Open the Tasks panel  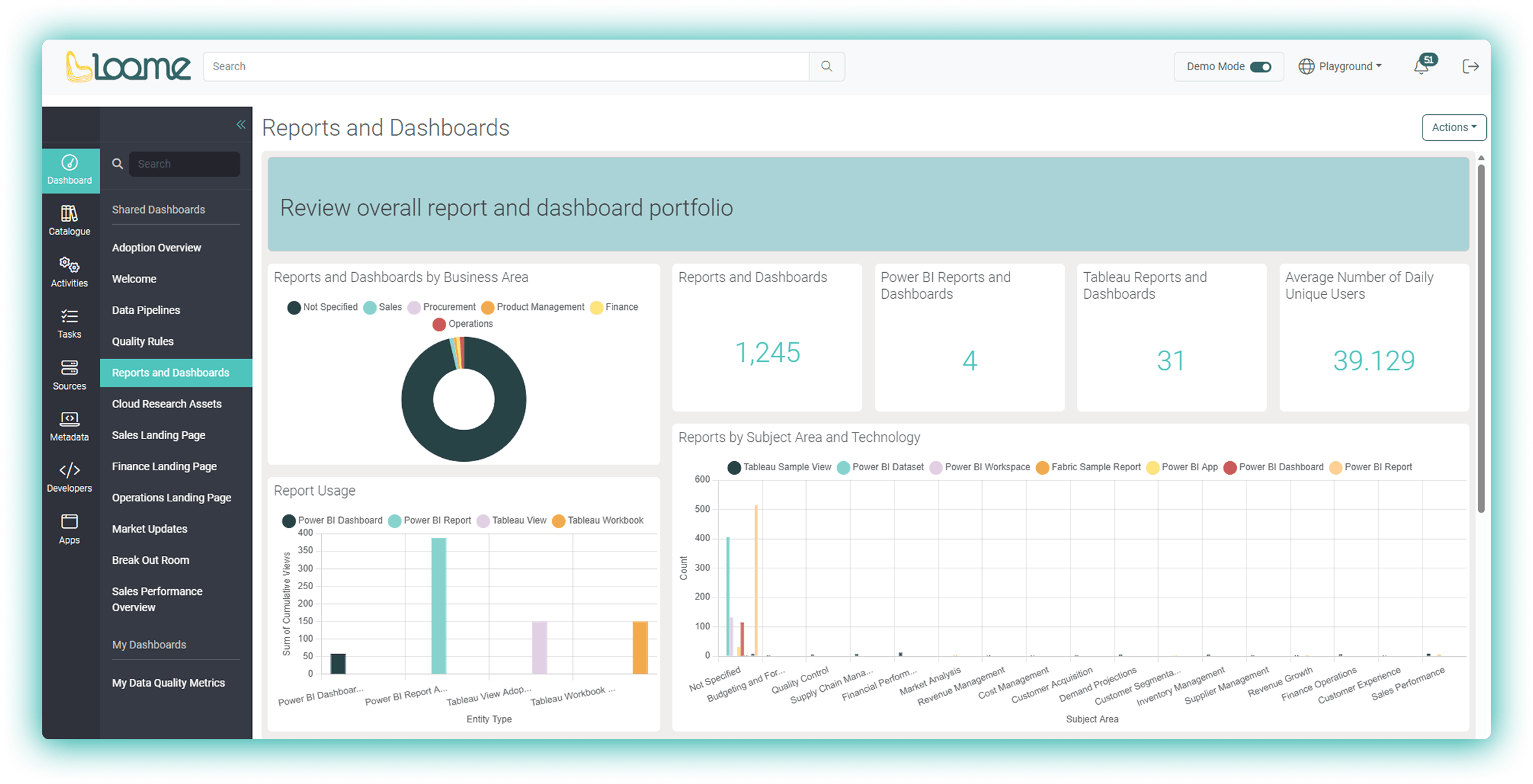pos(70,323)
